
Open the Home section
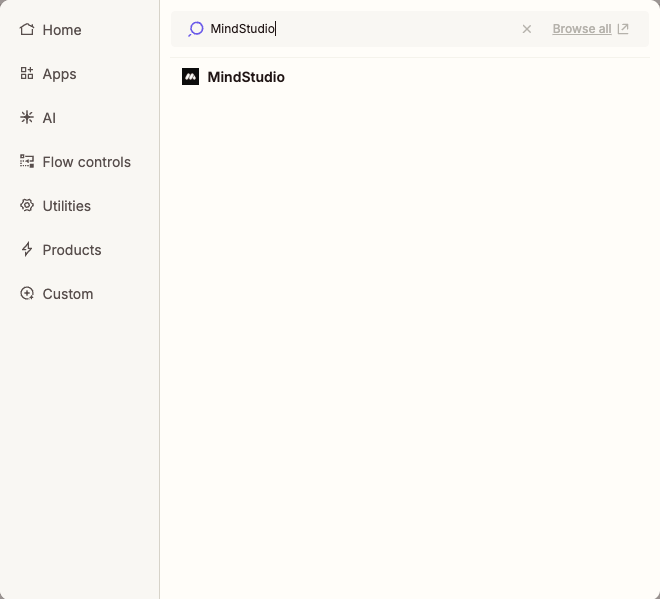51,30
